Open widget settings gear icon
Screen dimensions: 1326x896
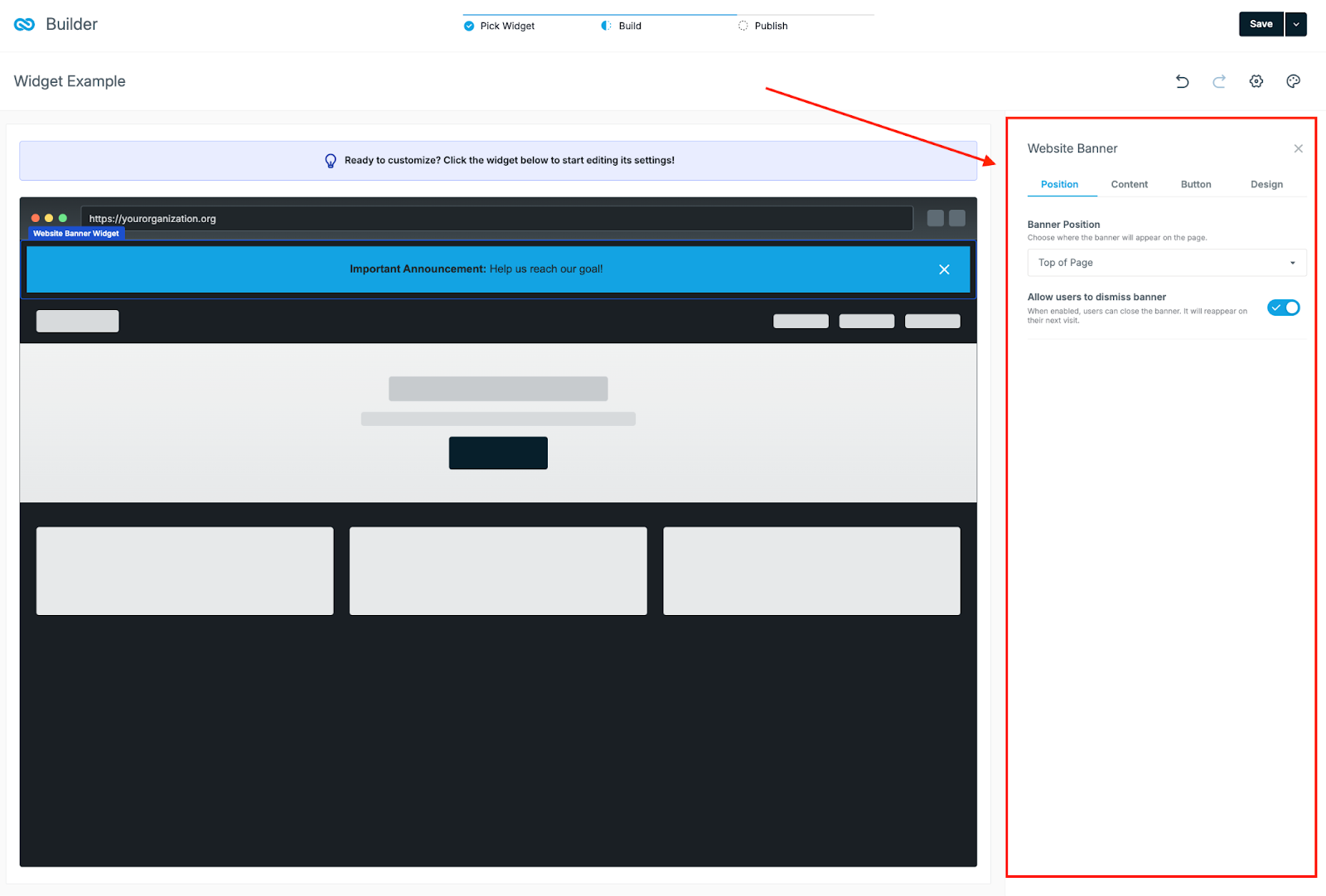click(1256, 81)
